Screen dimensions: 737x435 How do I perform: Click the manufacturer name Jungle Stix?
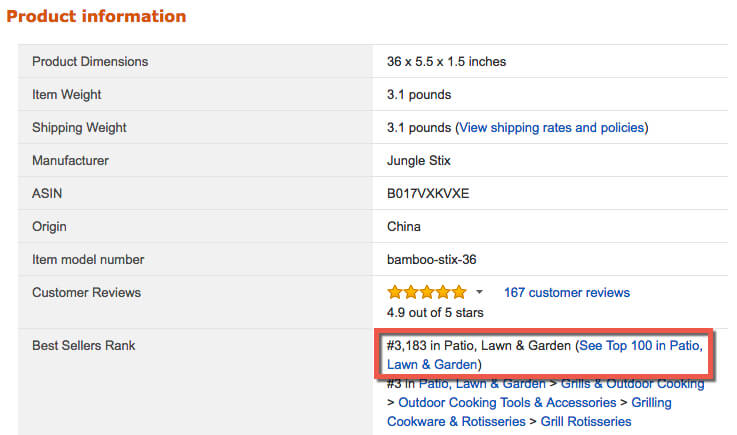point(421,161)
